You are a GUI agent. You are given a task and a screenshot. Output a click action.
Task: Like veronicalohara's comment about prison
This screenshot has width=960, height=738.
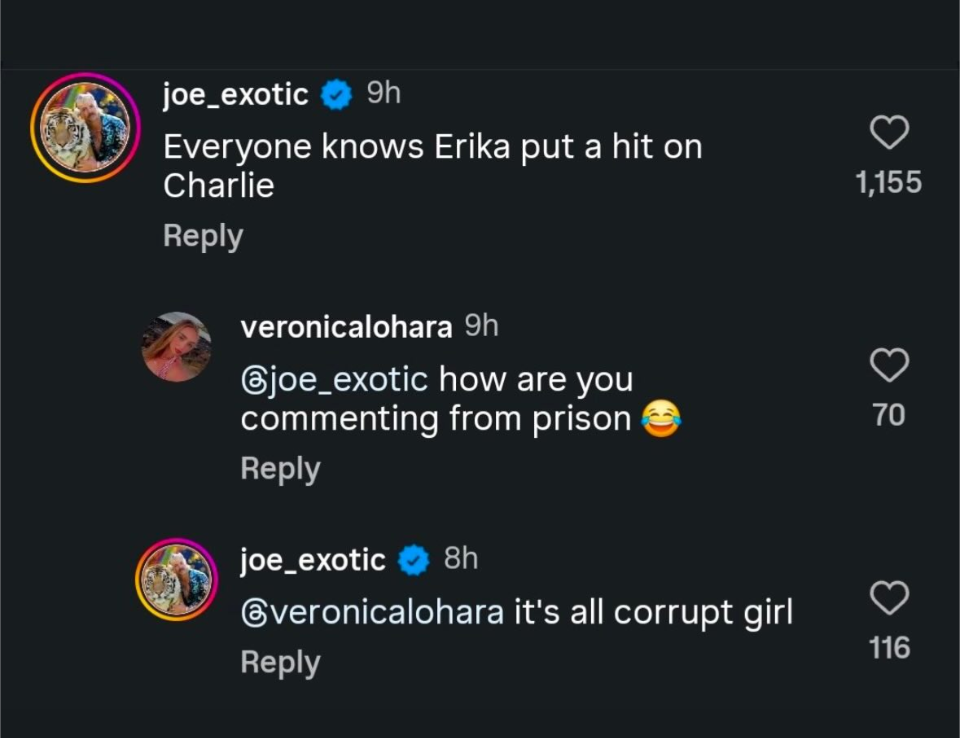(x=888, y=366)
